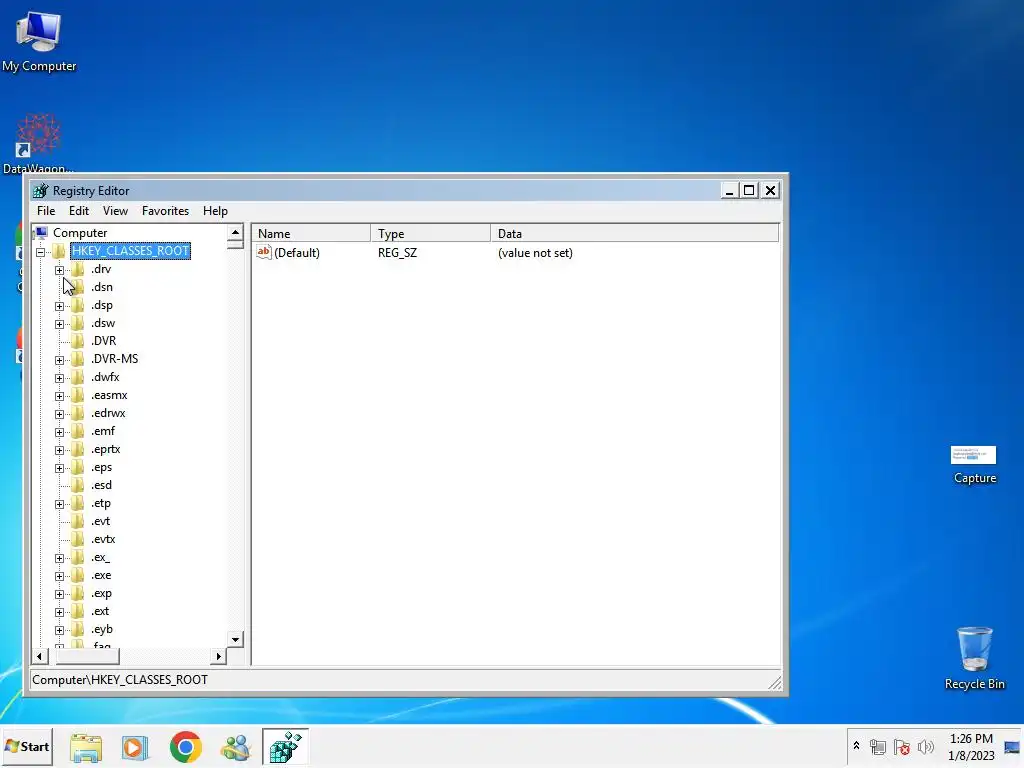Open the Favorites menu
Image resolution: width=1024 pixels, height=768 pixels.
tap(165, 211)
